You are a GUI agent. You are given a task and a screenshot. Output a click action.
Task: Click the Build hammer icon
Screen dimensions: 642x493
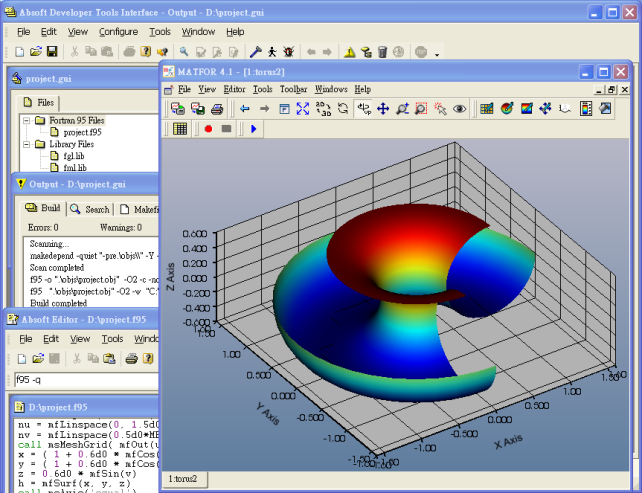[x=256, y=52]
